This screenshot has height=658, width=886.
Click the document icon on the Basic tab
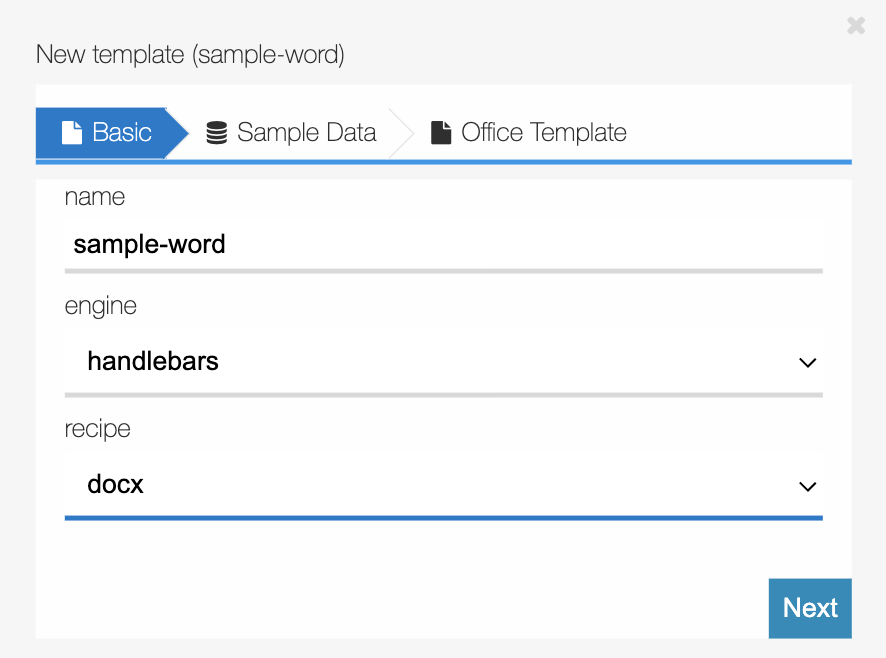[71, 131]
